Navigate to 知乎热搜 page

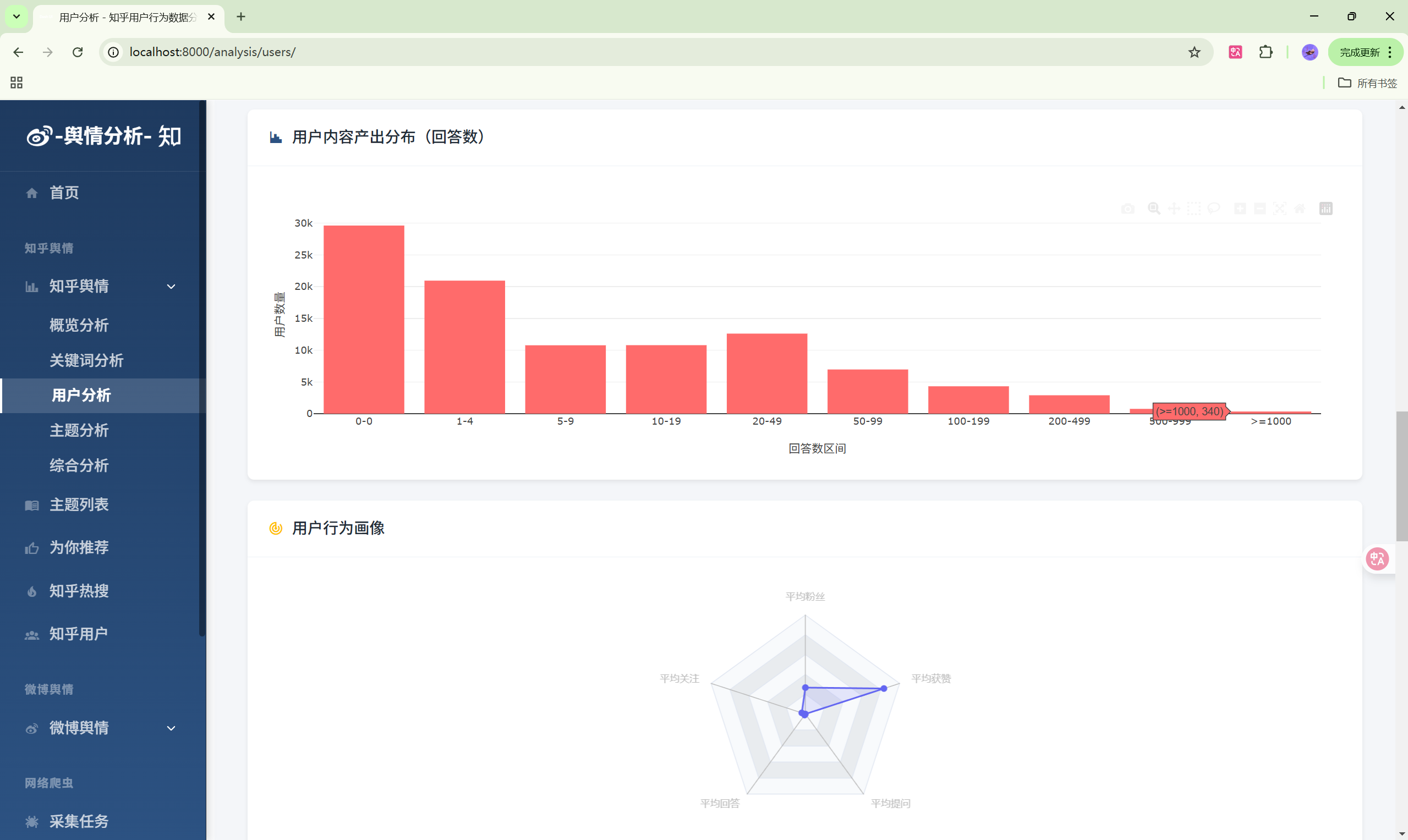pos(79,590)
